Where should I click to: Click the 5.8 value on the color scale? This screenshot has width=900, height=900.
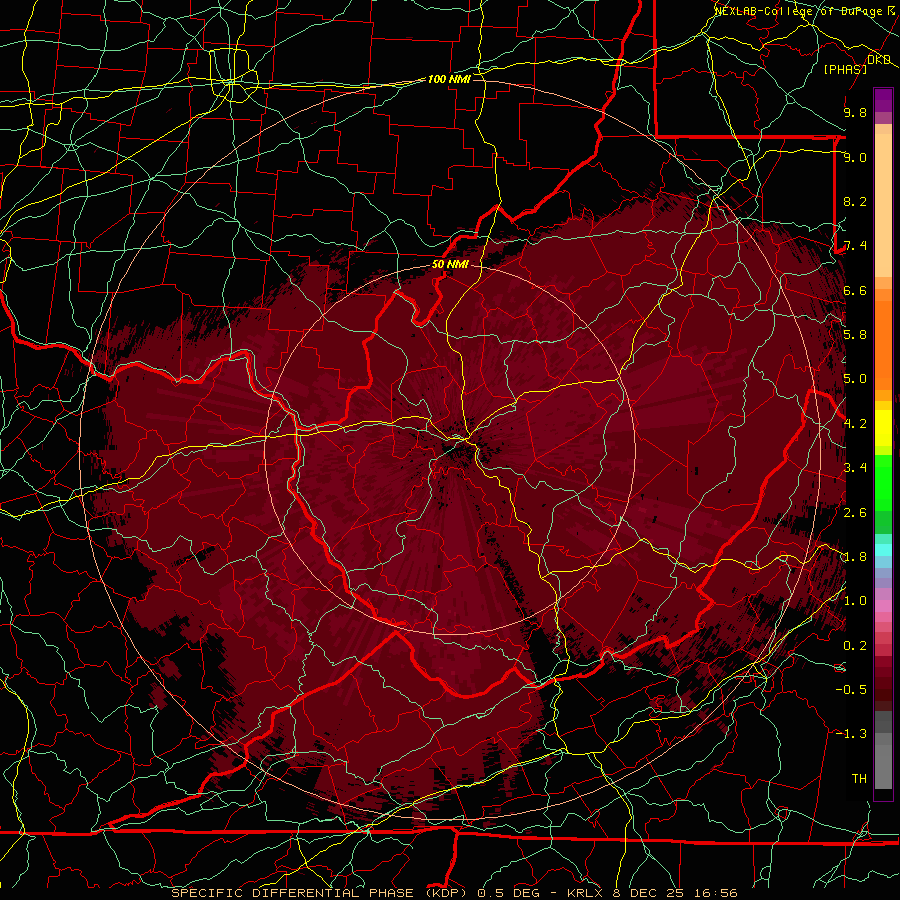855,335
